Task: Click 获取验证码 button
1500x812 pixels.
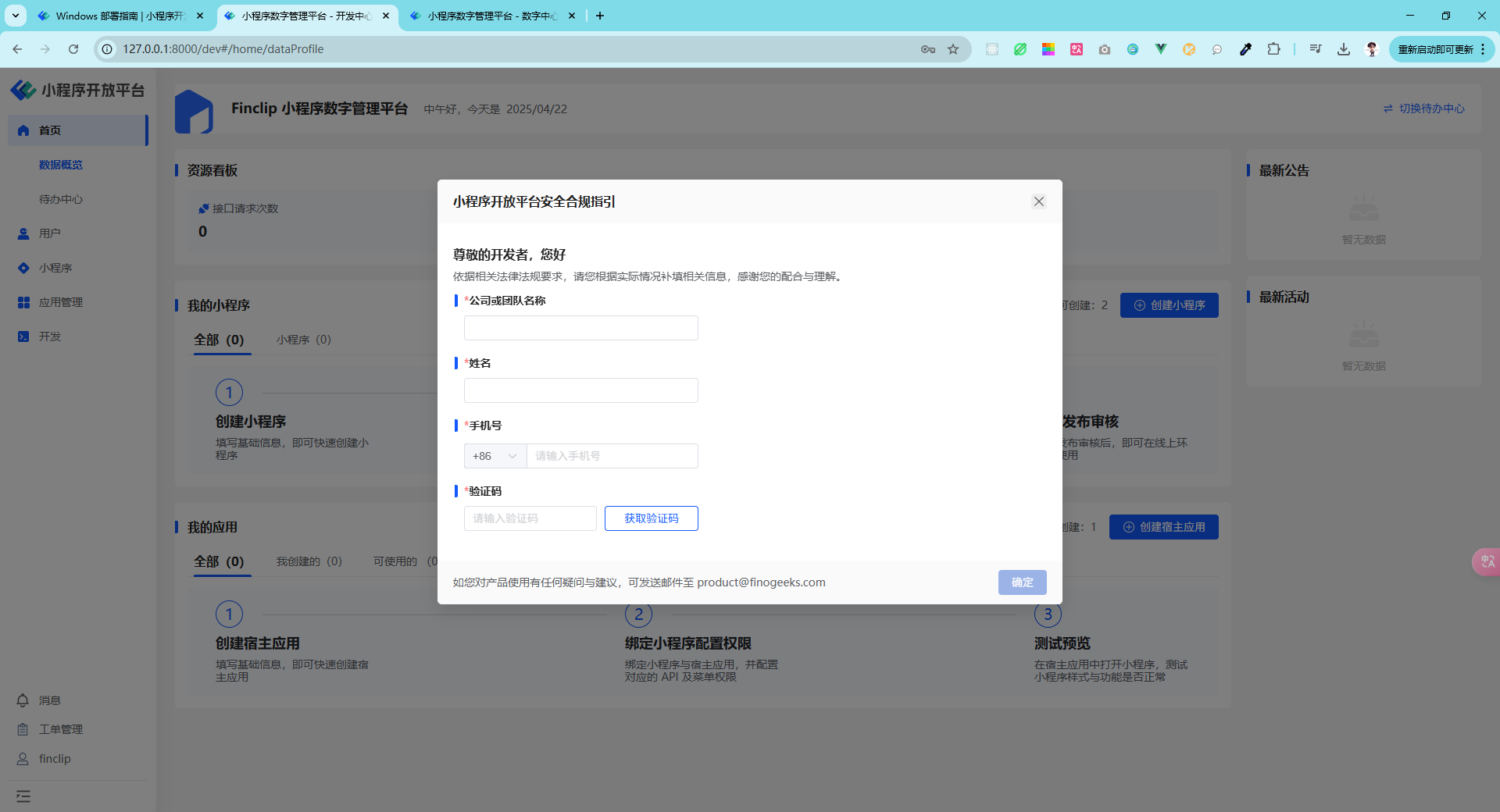Action: [651, 518]
